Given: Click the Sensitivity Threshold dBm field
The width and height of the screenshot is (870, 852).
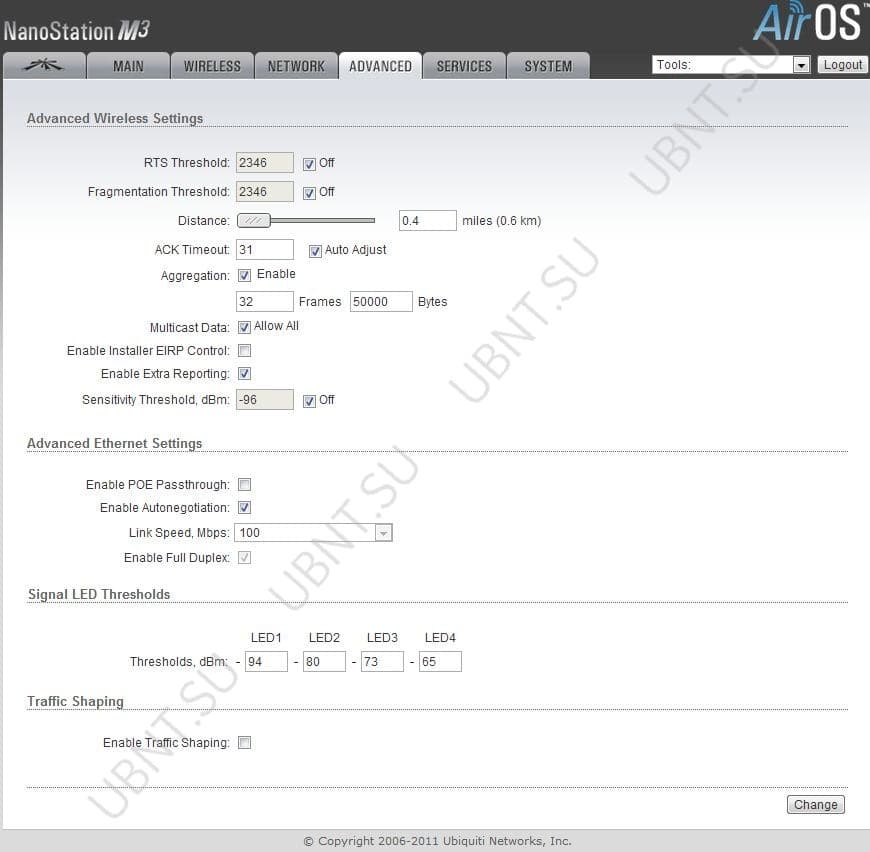Looking at the screenshot, I should pos(265,399).
